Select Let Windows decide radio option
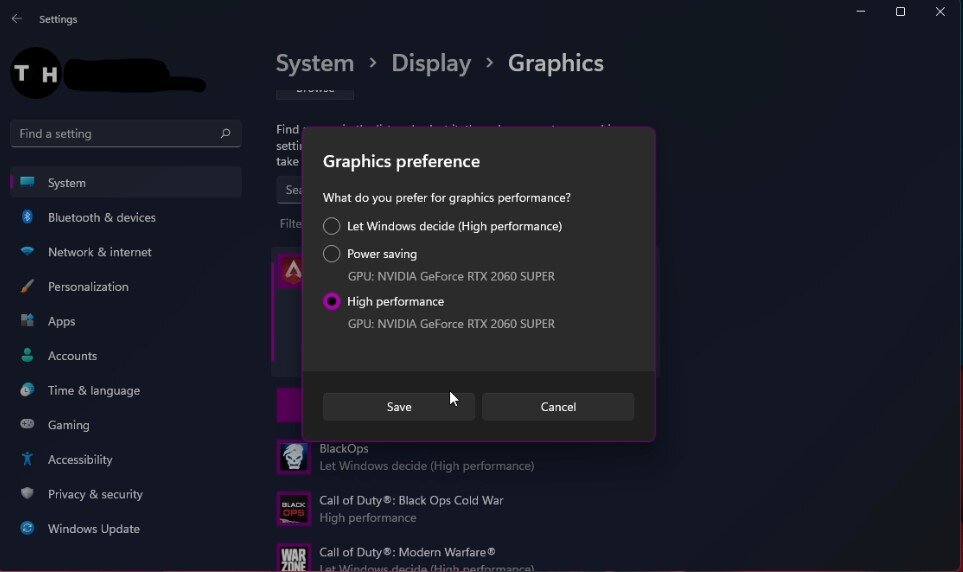This screenshot has width=963, height=572. 332,226
